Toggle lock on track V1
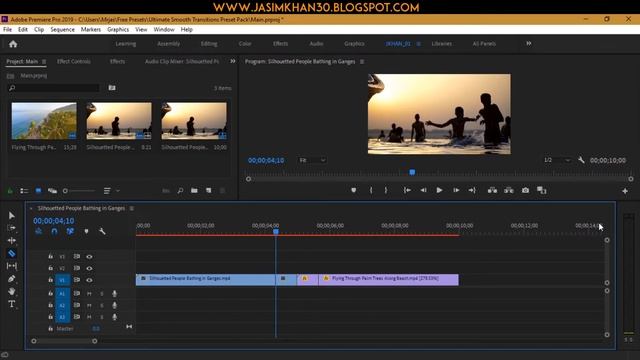This screenshot has width=640, height=360. click(50, 280)
